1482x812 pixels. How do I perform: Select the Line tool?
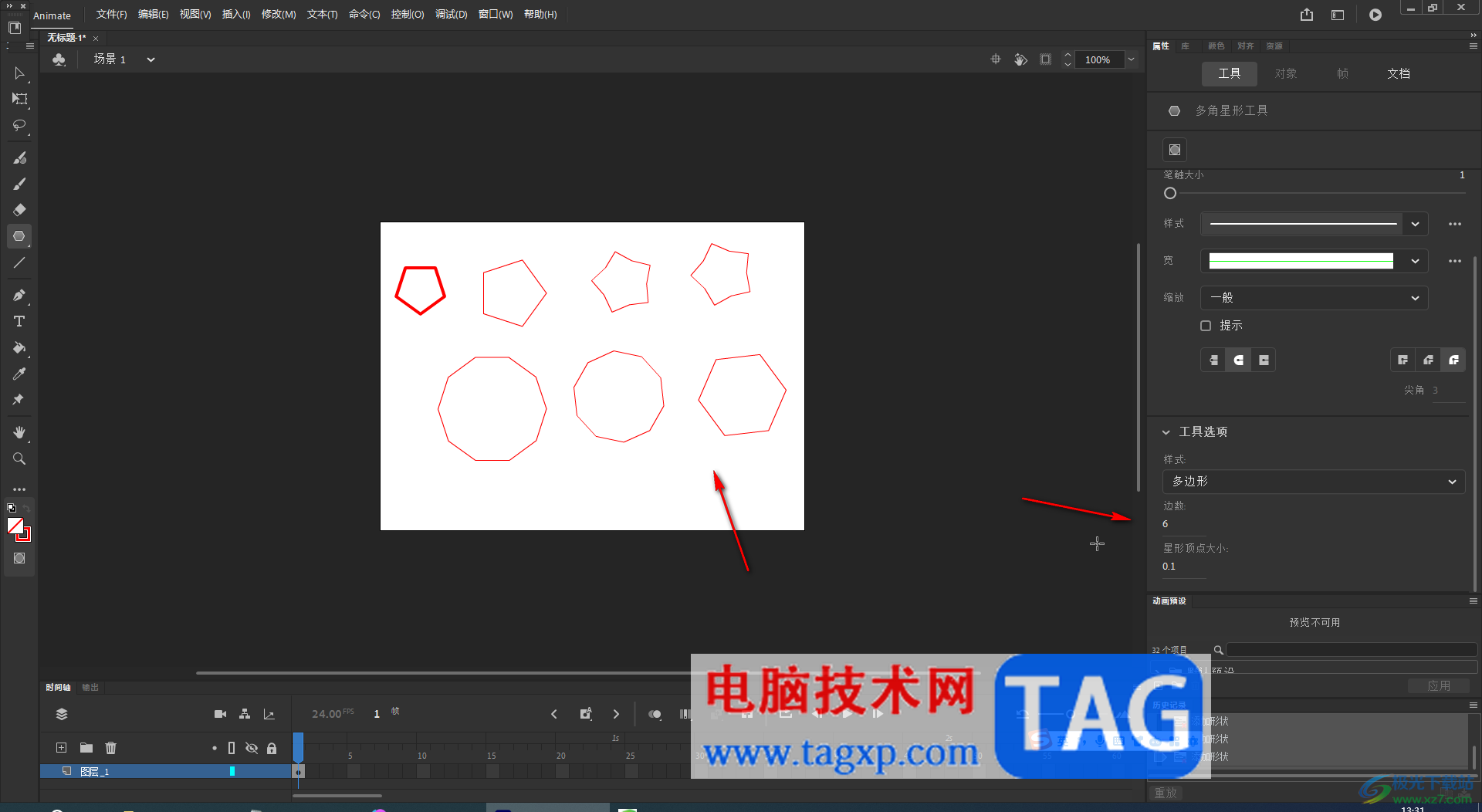tap(19, 262)
